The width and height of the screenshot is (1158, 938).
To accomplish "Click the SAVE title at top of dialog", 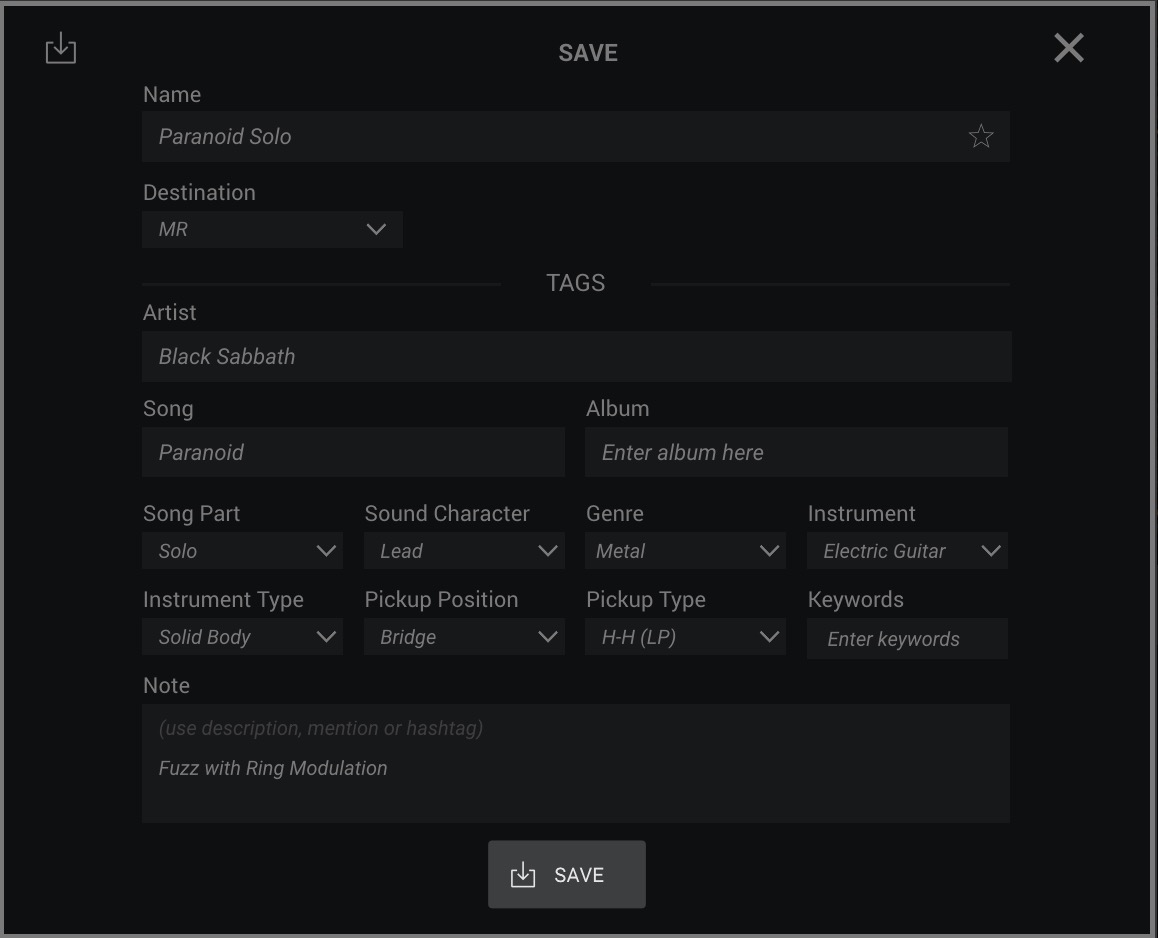I will 588,53.
